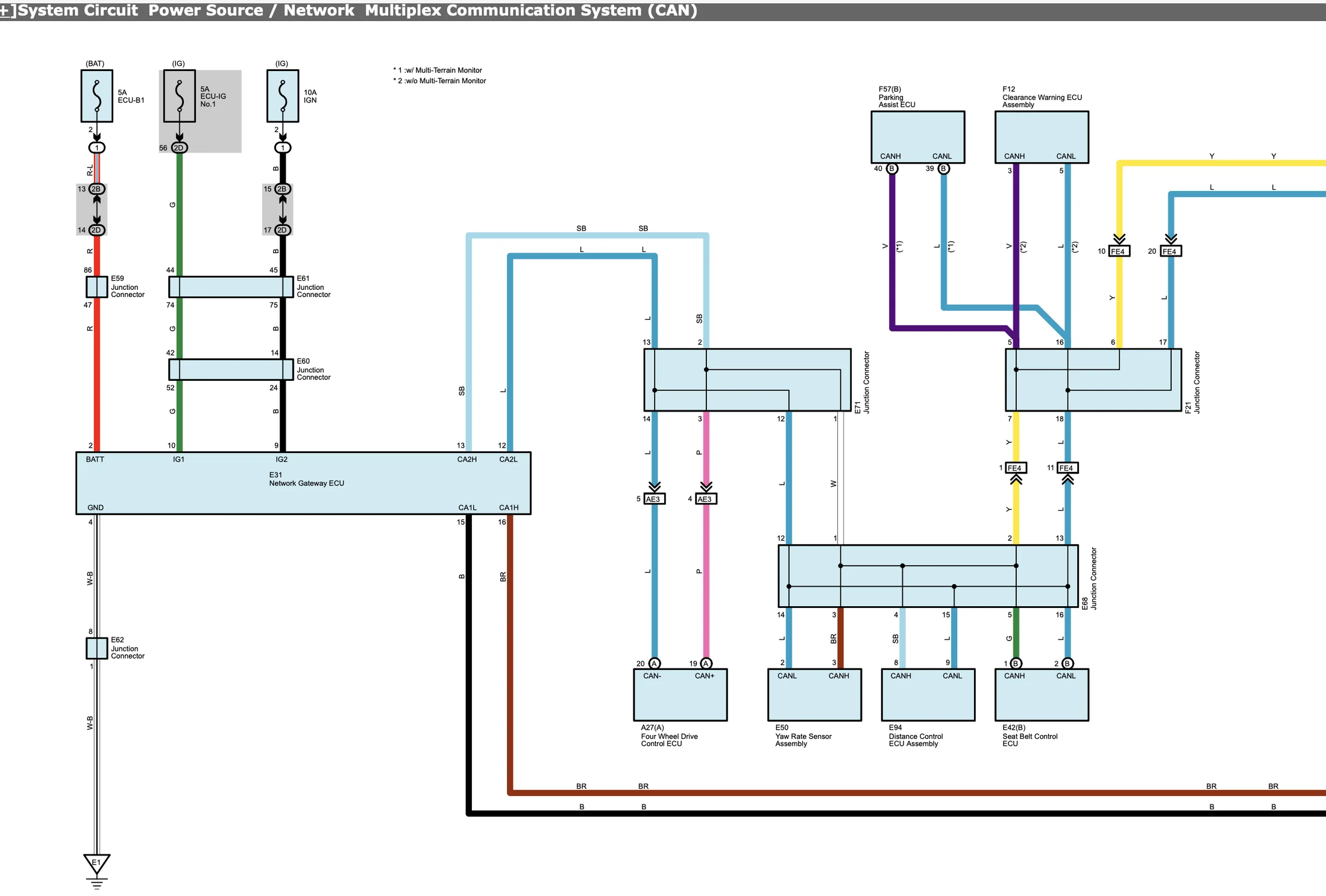Click the FE4 connector tag at pin 11

[x=1067, y=468]
